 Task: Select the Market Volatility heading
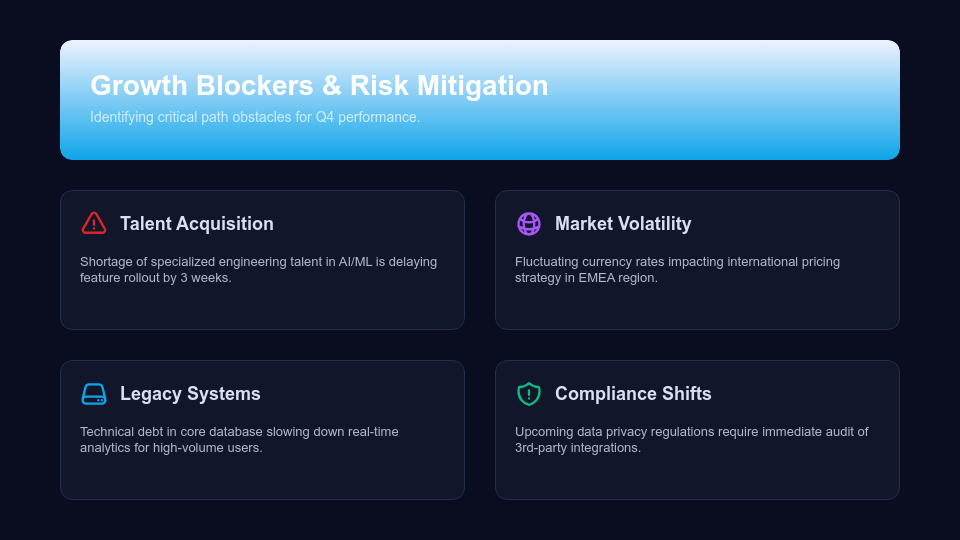(x=622, y=224)
